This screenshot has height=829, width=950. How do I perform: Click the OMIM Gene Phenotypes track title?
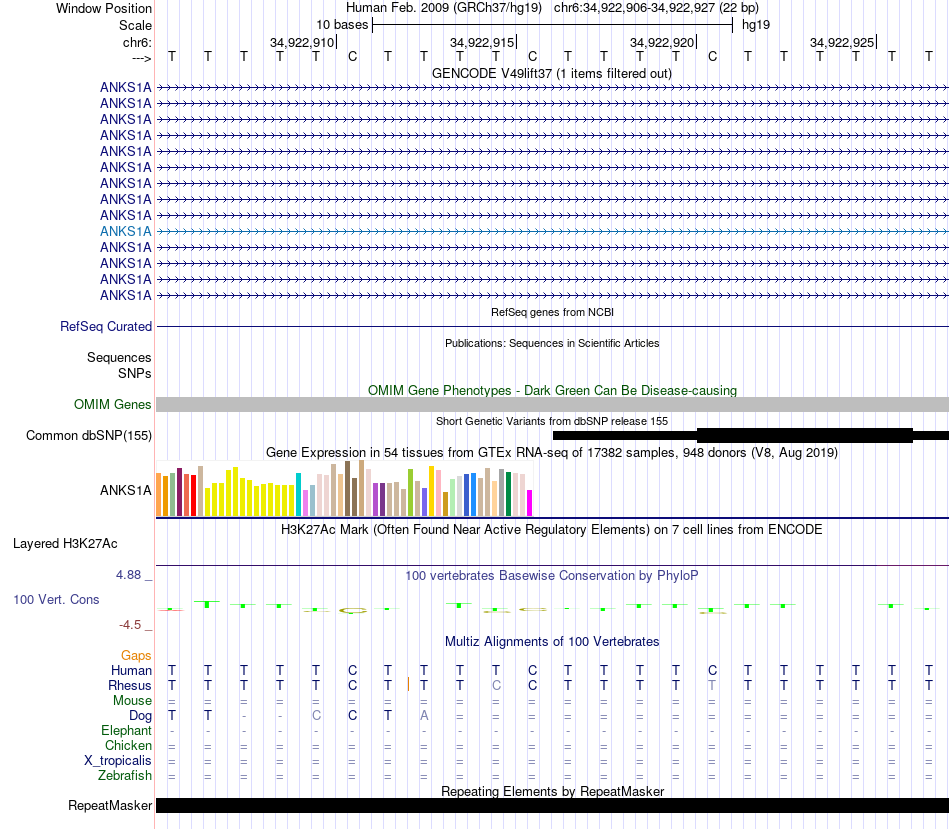click(552, 390)
